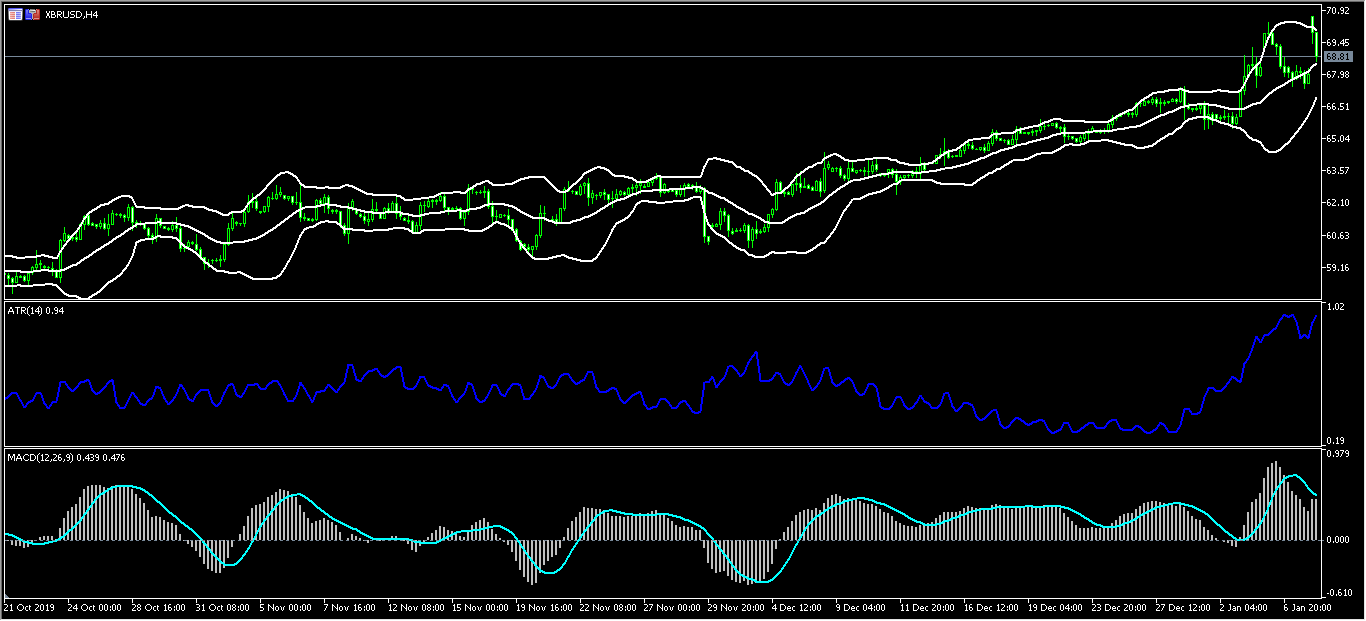Click the table-style Depth of Market icon
This screenshot has width=1366, height=621.
click(15, 15)
